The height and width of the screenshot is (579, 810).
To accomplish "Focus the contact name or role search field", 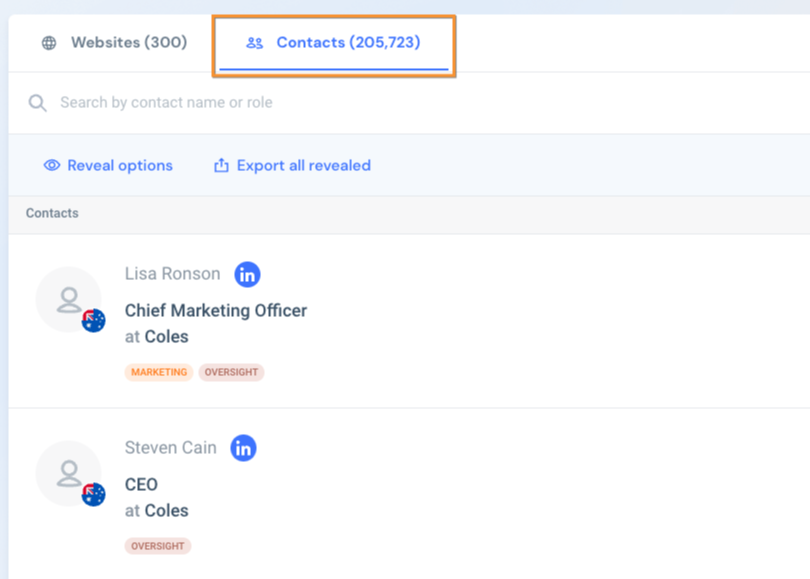I will pos(300,103).
